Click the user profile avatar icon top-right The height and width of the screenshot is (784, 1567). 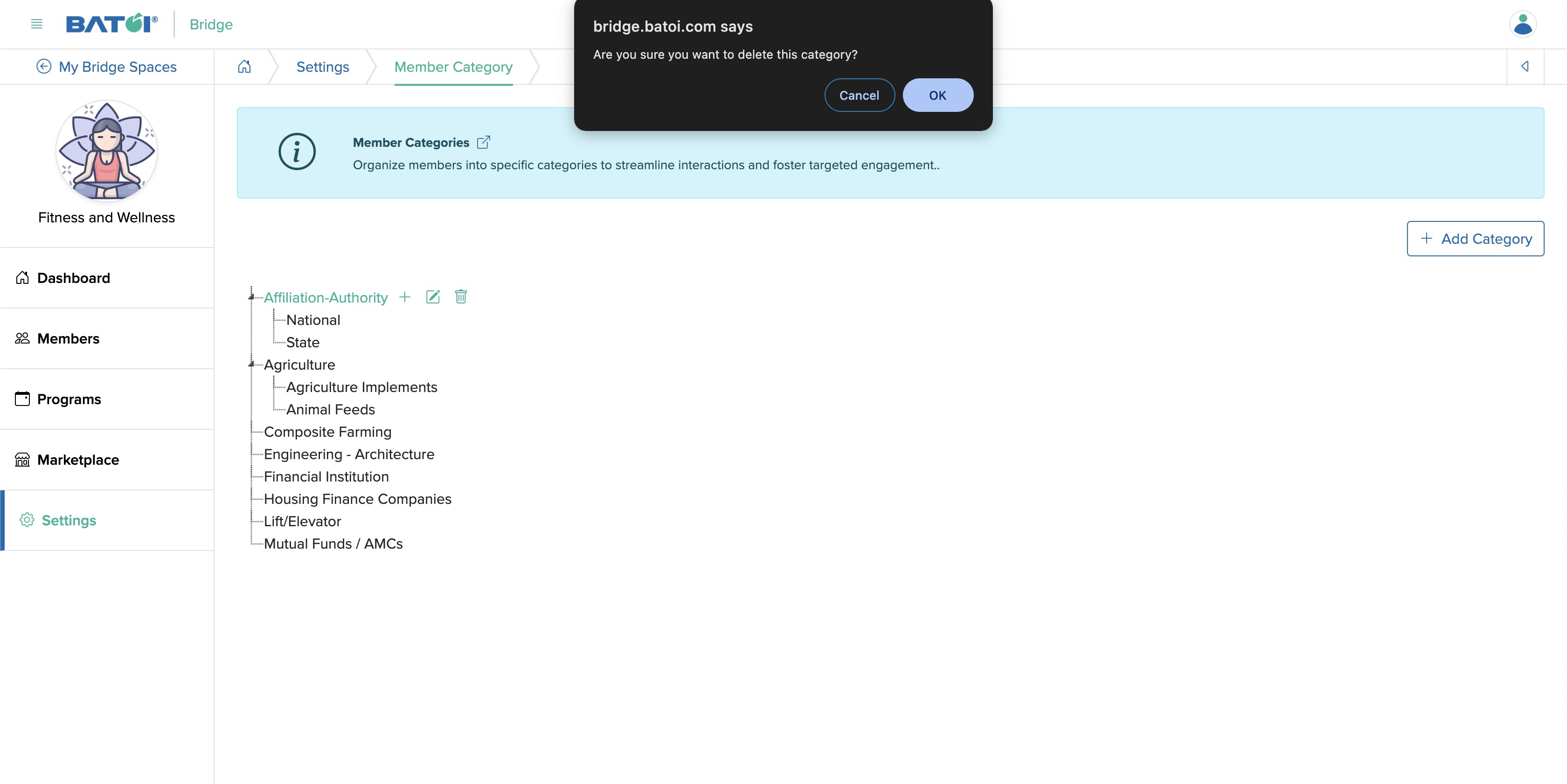point(1523,24)
